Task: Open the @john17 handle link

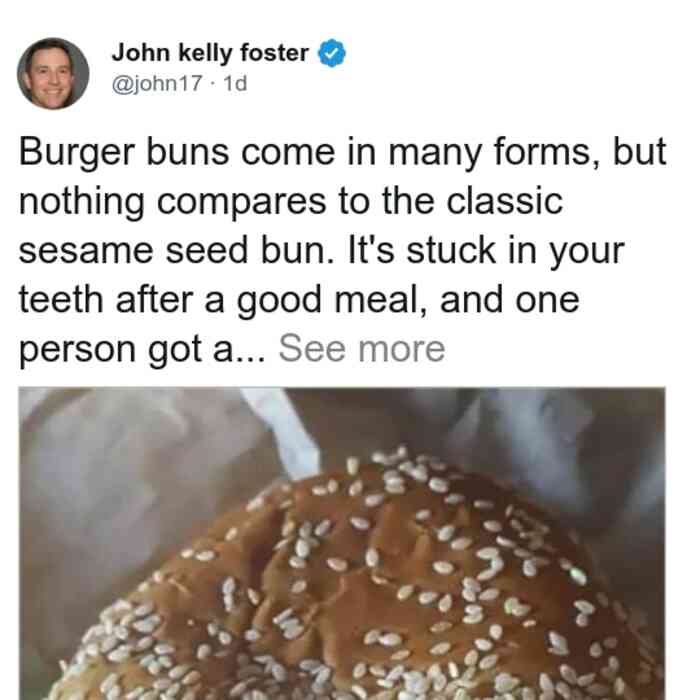Action: [157, 83]
